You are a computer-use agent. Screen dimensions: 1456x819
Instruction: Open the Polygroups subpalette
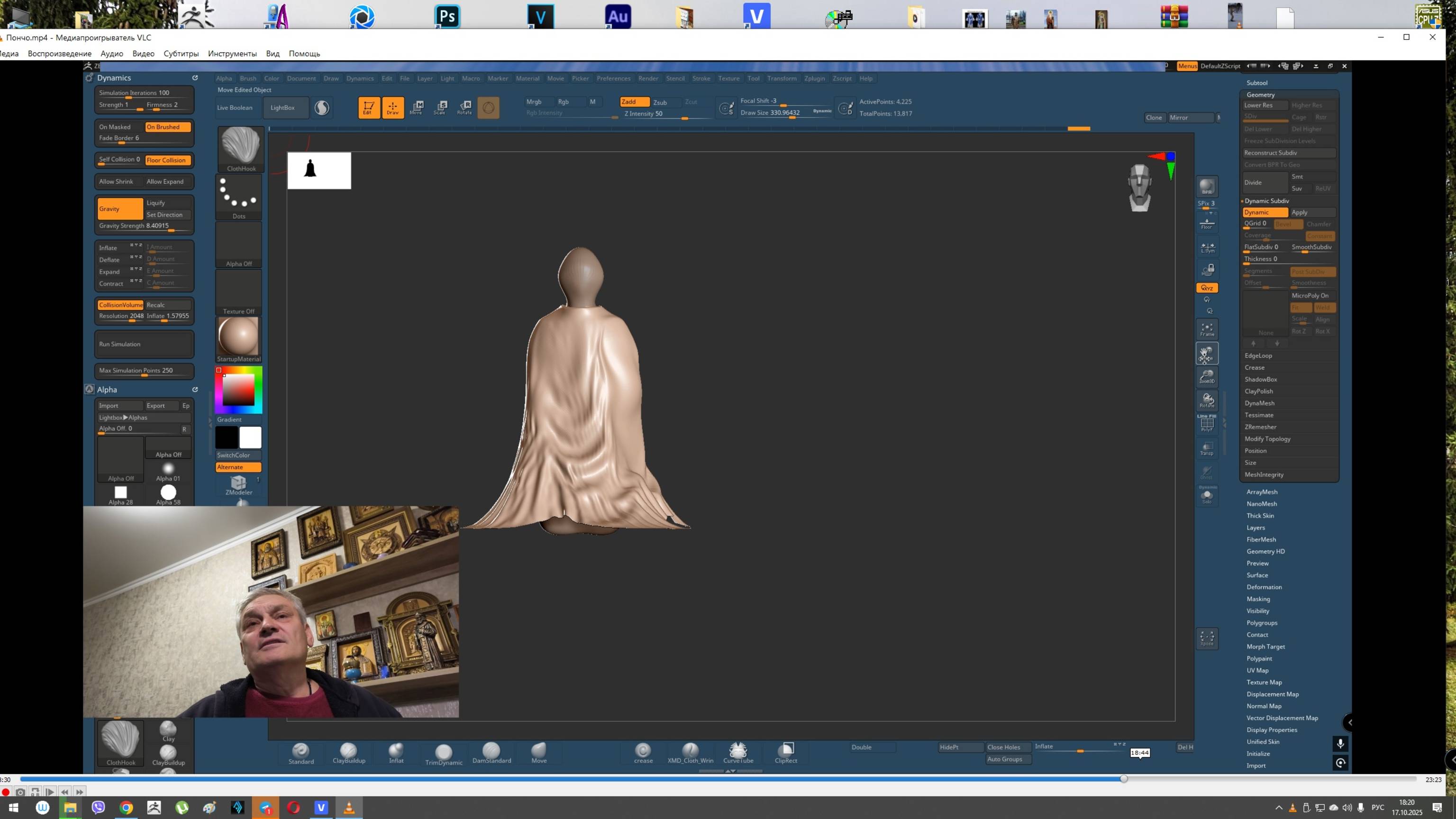pyautogui.click(x=1262, y=622)
